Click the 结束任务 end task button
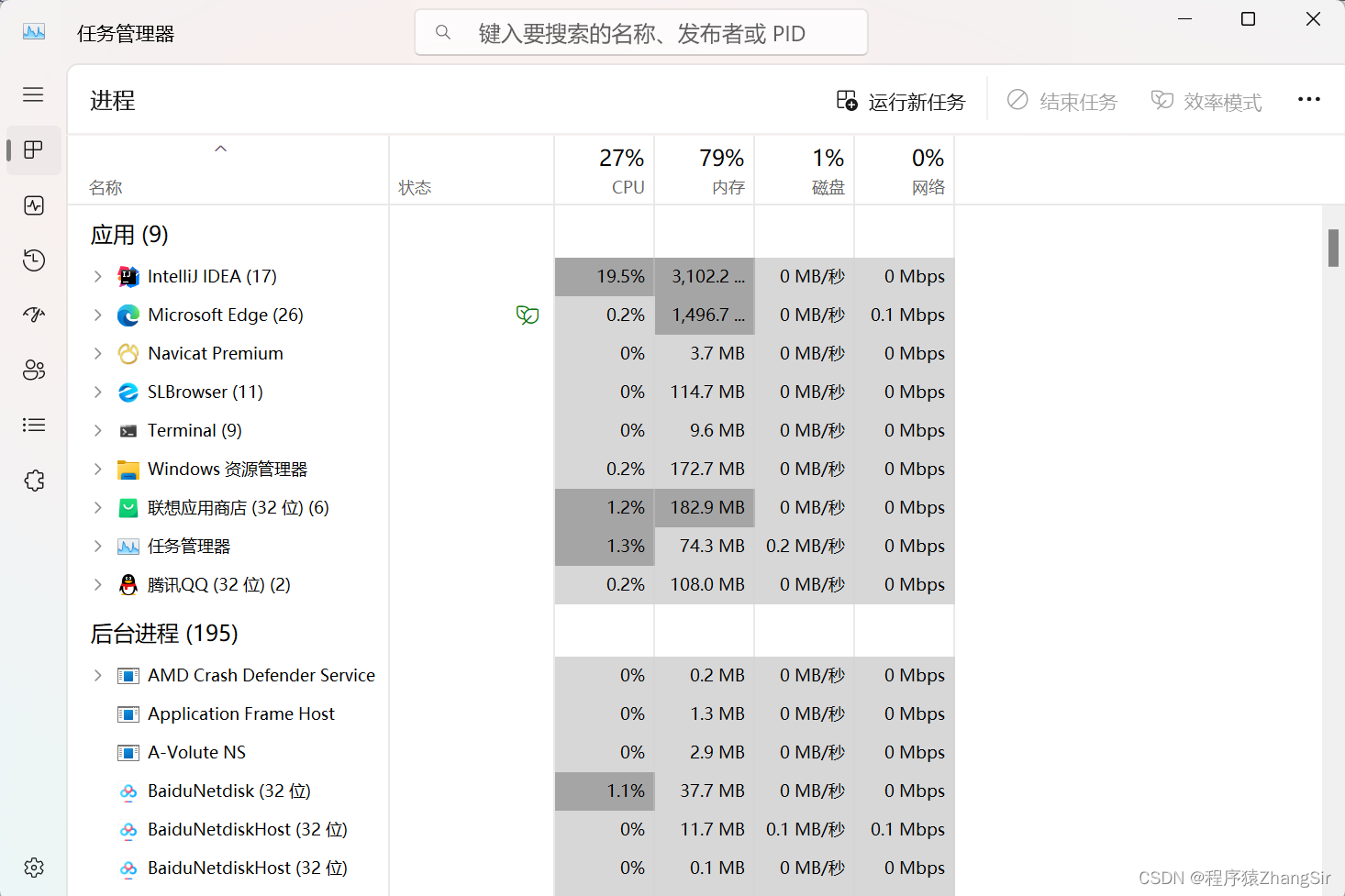1345x896 pixels. tap(1062, 101)
